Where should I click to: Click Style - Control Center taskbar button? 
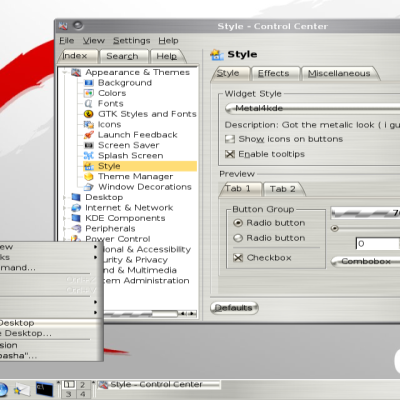158,385
